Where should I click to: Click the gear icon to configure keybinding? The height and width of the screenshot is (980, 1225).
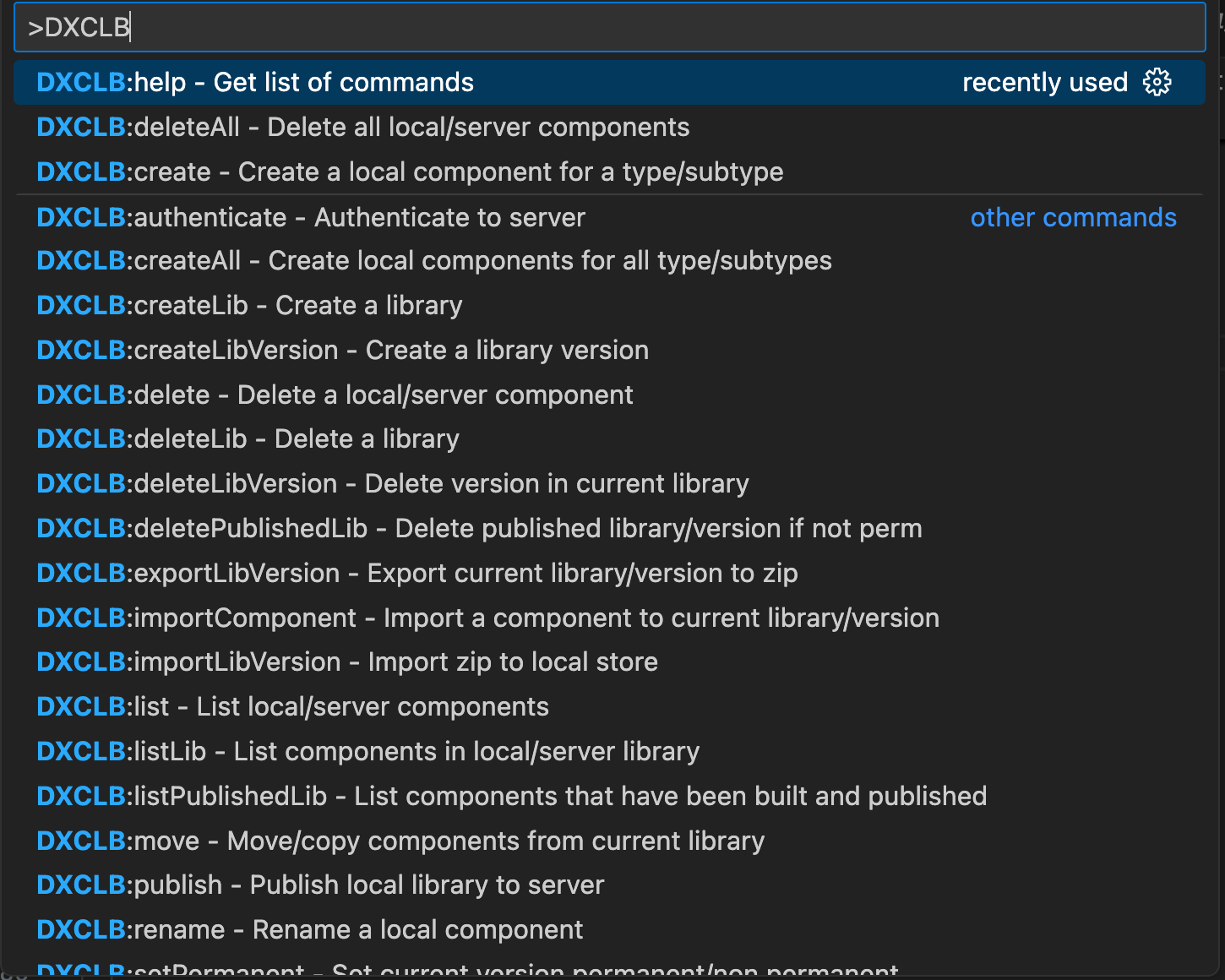tap(1157, 82)
